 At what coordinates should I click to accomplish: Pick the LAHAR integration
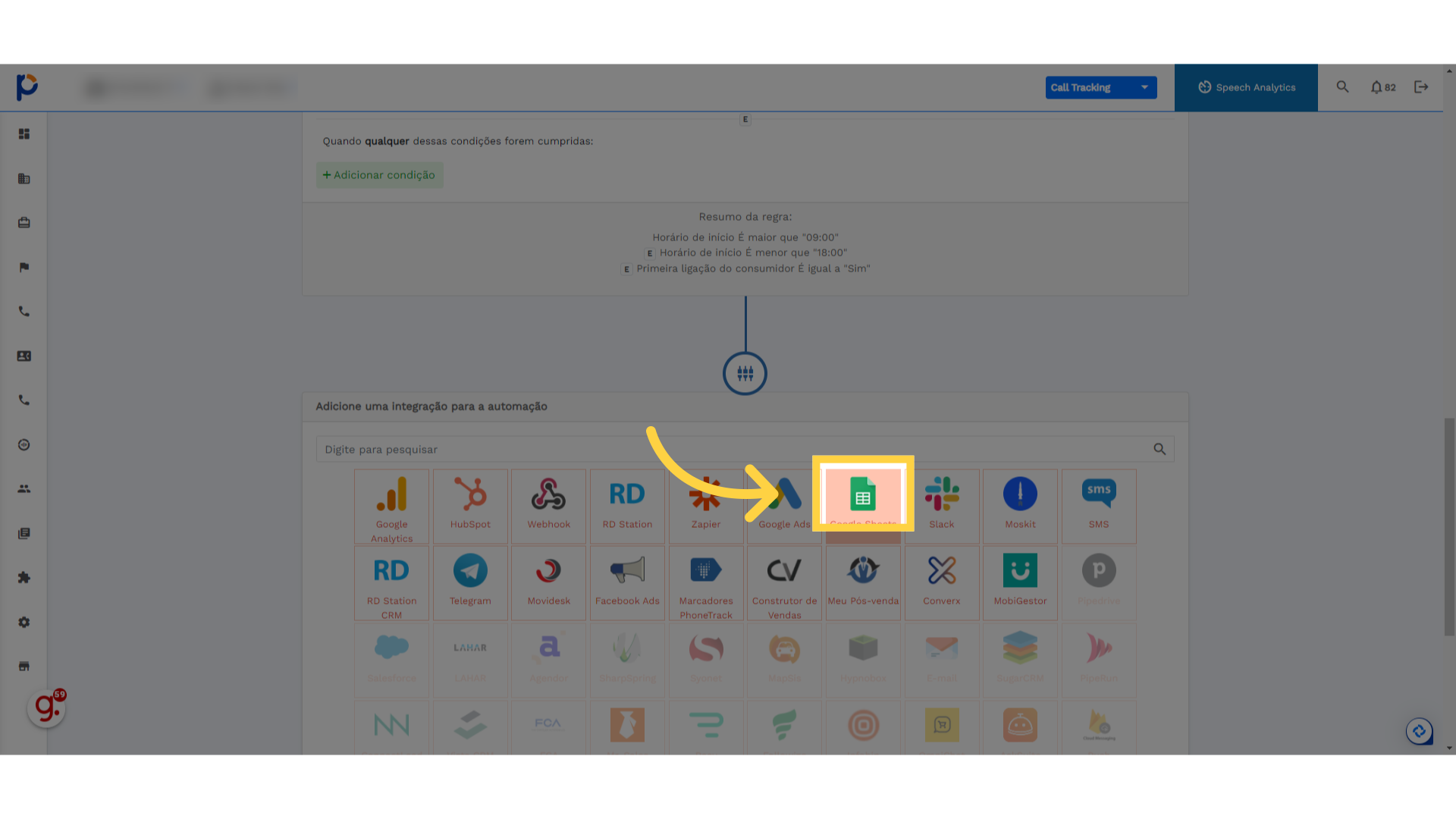(470, 660)
